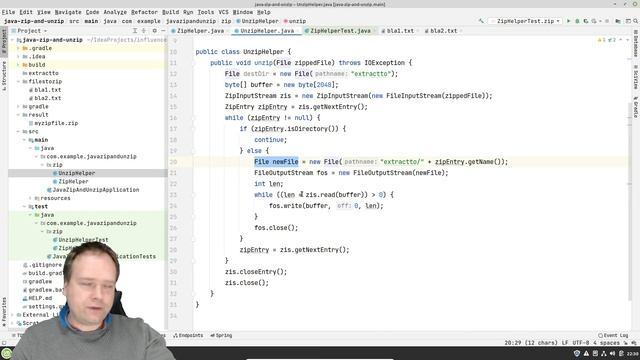The height and width of the screenshot is (360, 640).
Task: Run with coverage using the shield icon
Action: click(586, 21)
